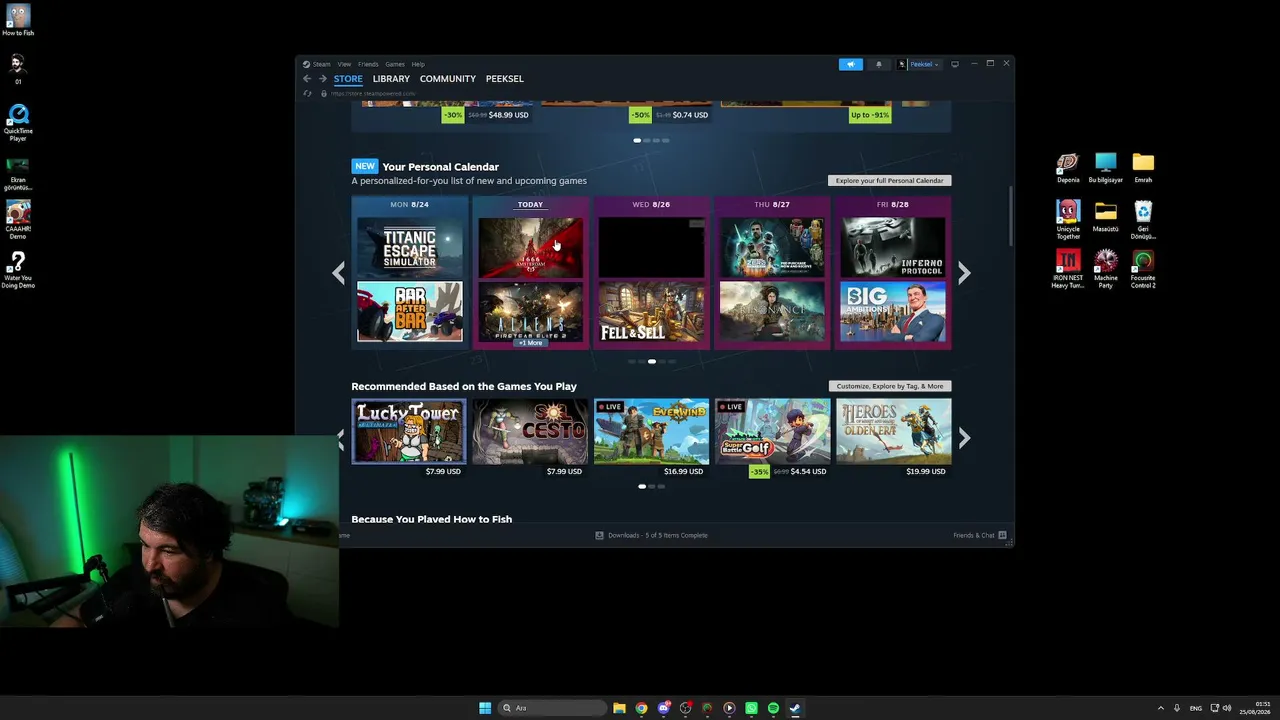Open Everwind recommended game thumbnail

(651, 431)
